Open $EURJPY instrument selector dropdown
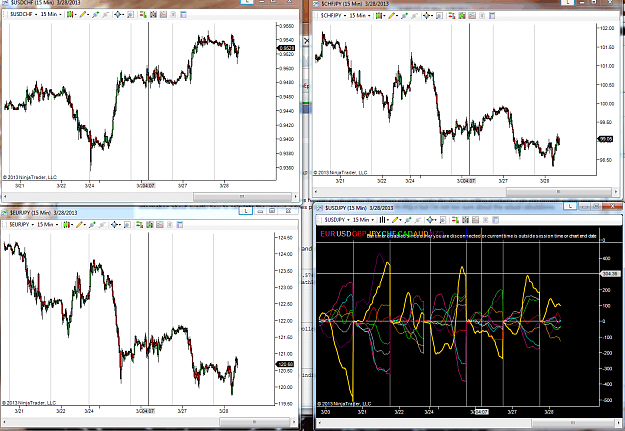The image size is (625, 431). pyautogui.click(x=21, y=224)
